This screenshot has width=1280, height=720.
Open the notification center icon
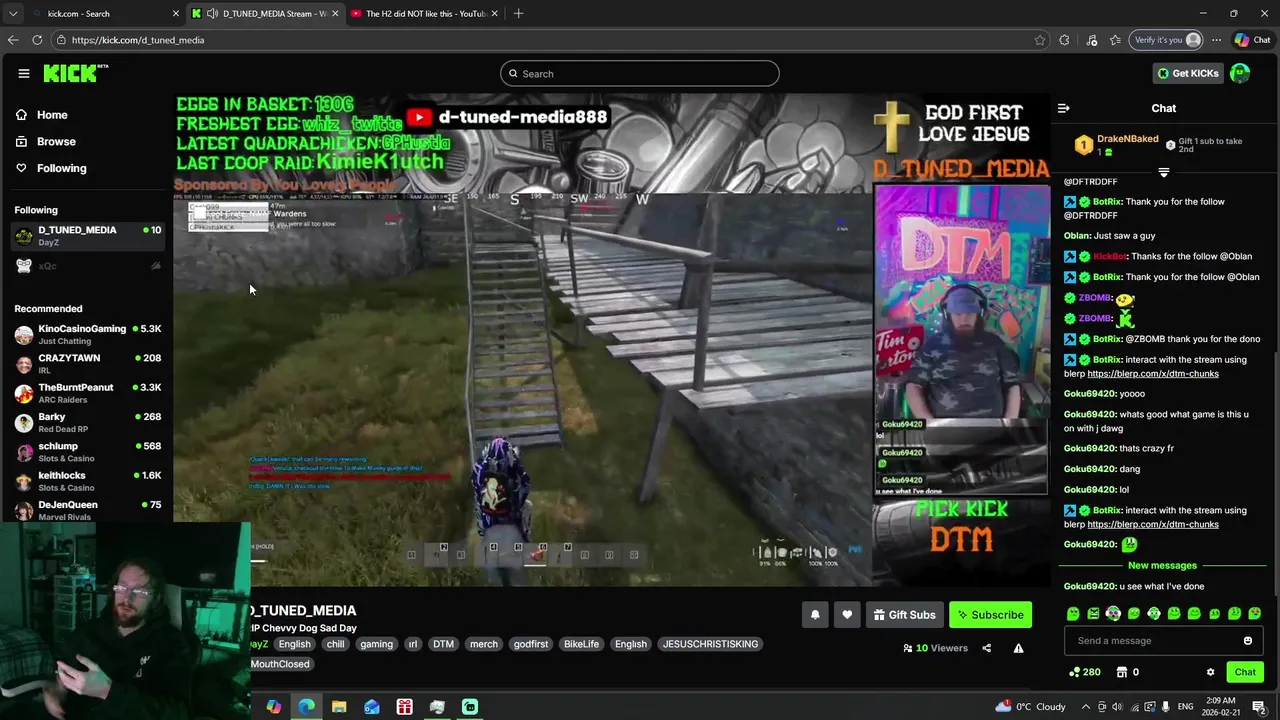click(1259, 707)
